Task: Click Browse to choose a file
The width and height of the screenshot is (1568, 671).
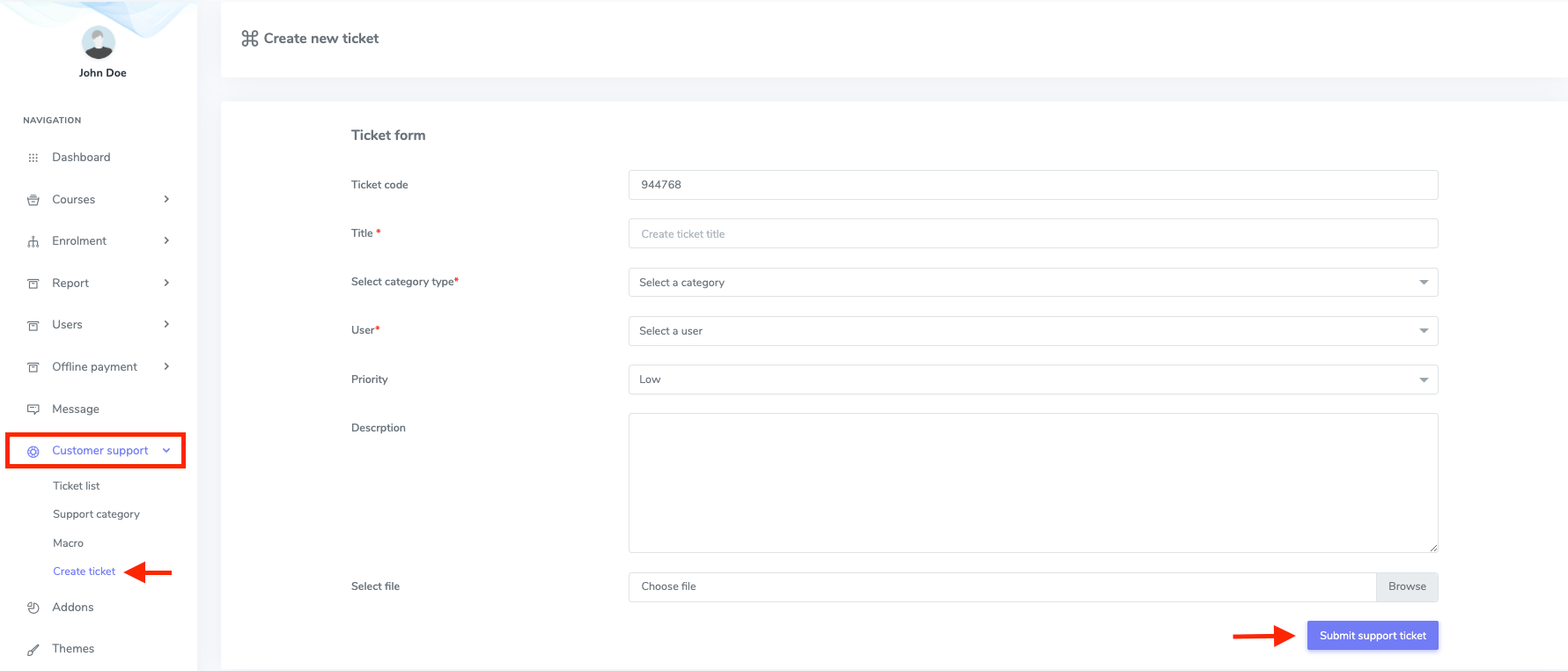Action: tap(1406, 586)
